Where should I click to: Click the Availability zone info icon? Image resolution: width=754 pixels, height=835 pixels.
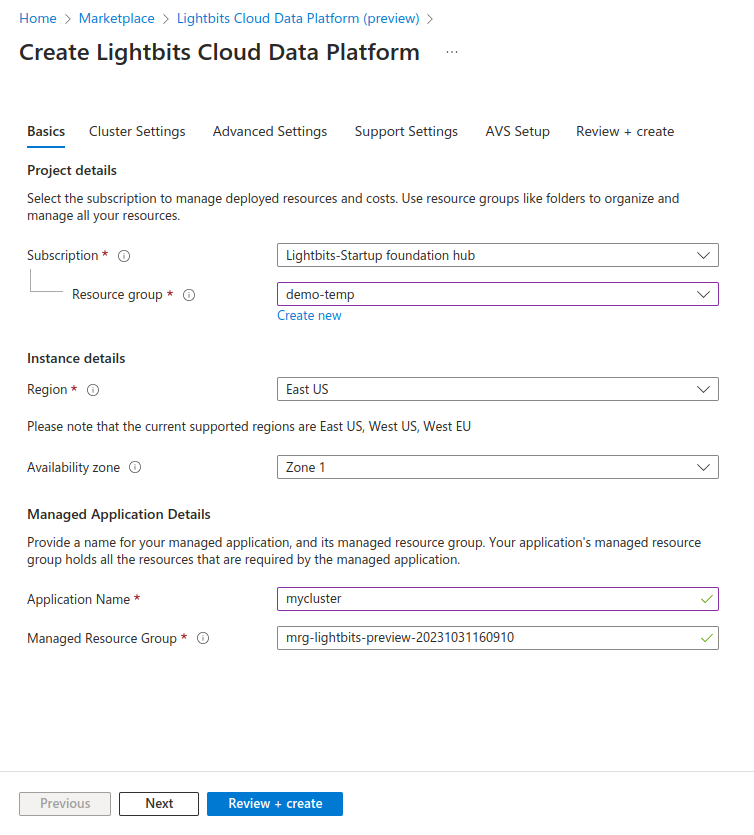[x=134, y=467]
